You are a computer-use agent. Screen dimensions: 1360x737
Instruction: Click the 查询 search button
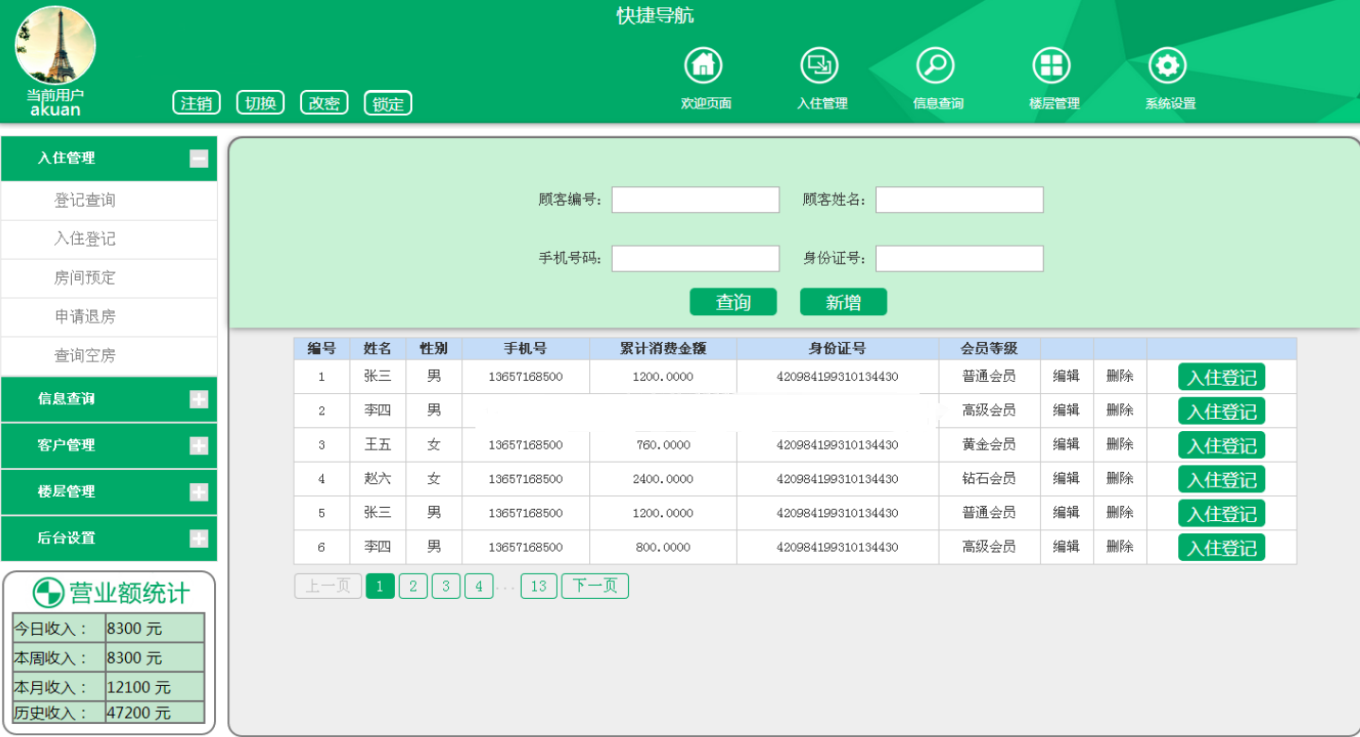pos(733,301)
